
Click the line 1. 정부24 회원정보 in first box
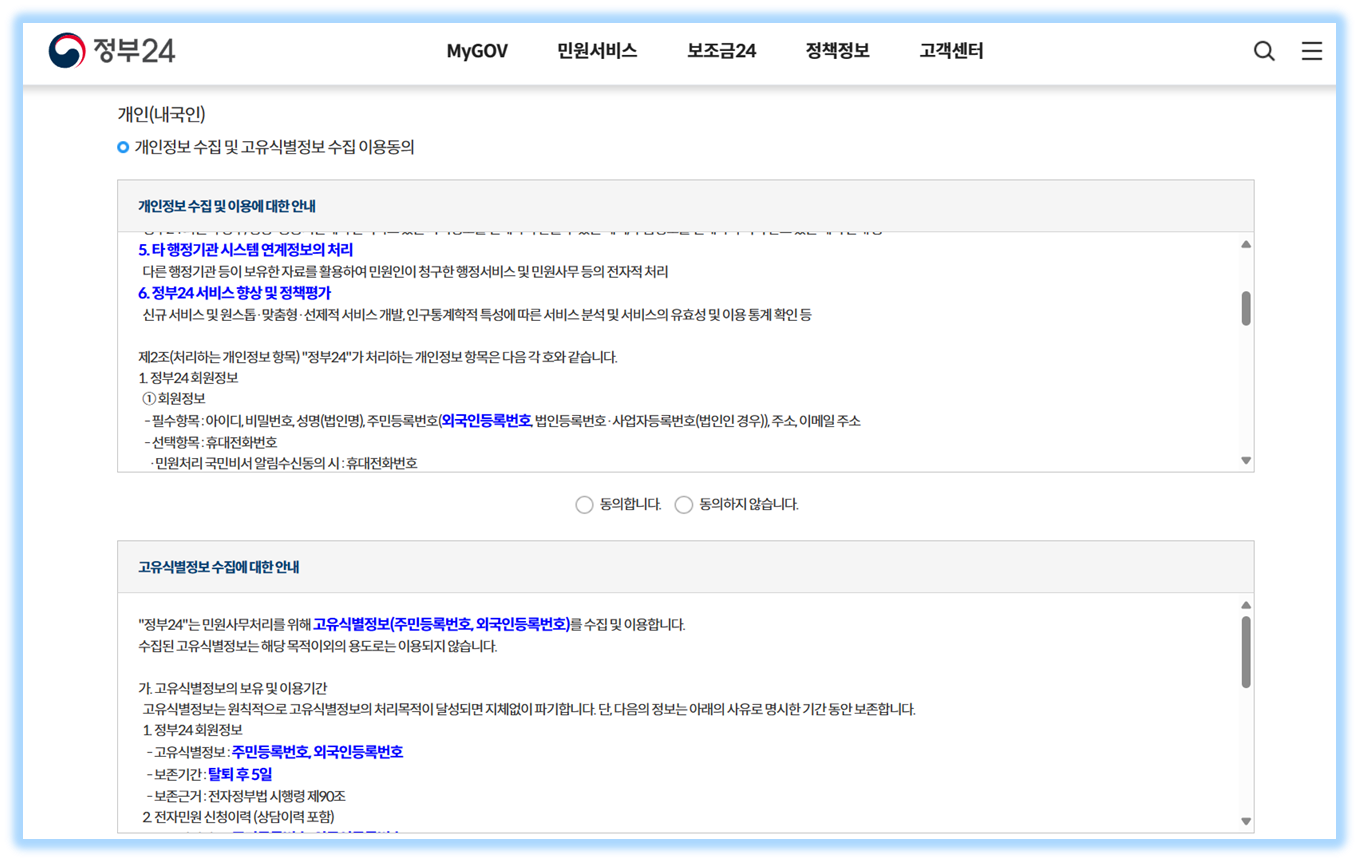tap(189, 378)
